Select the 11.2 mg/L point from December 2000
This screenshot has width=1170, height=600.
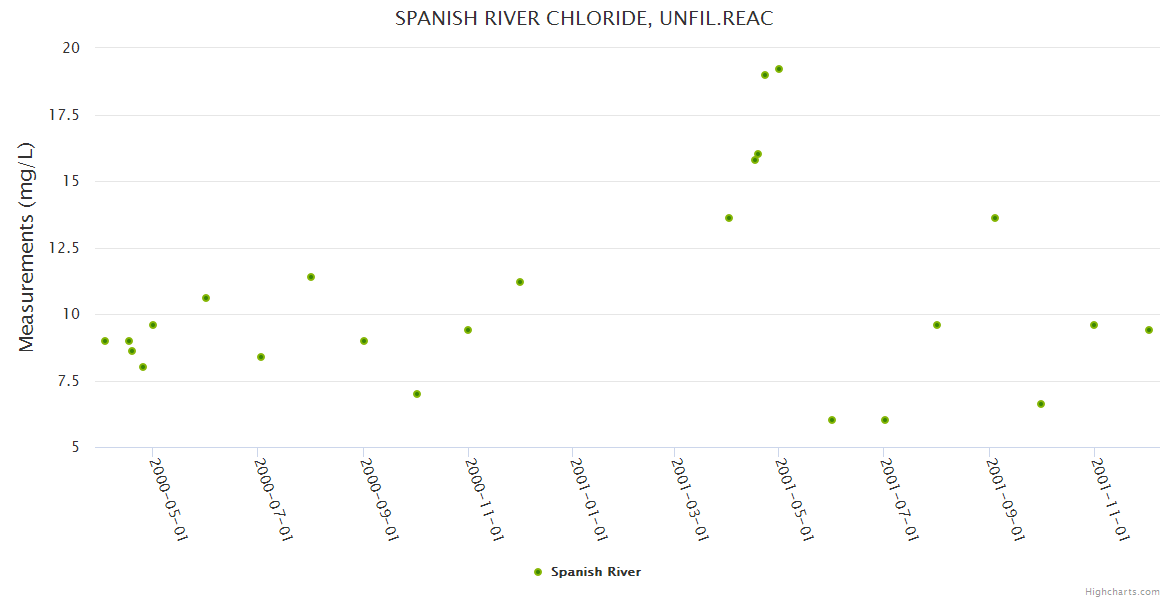520,282
